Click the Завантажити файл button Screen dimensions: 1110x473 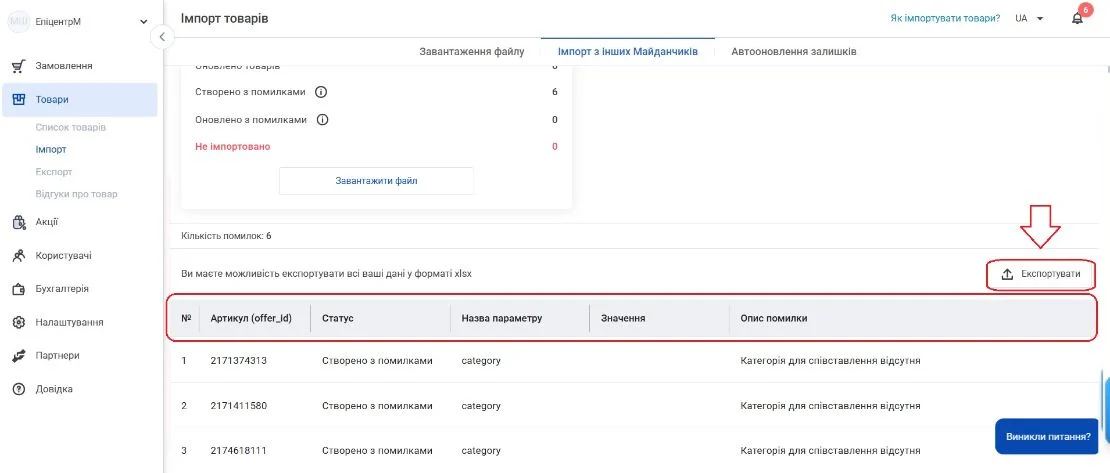376,181
